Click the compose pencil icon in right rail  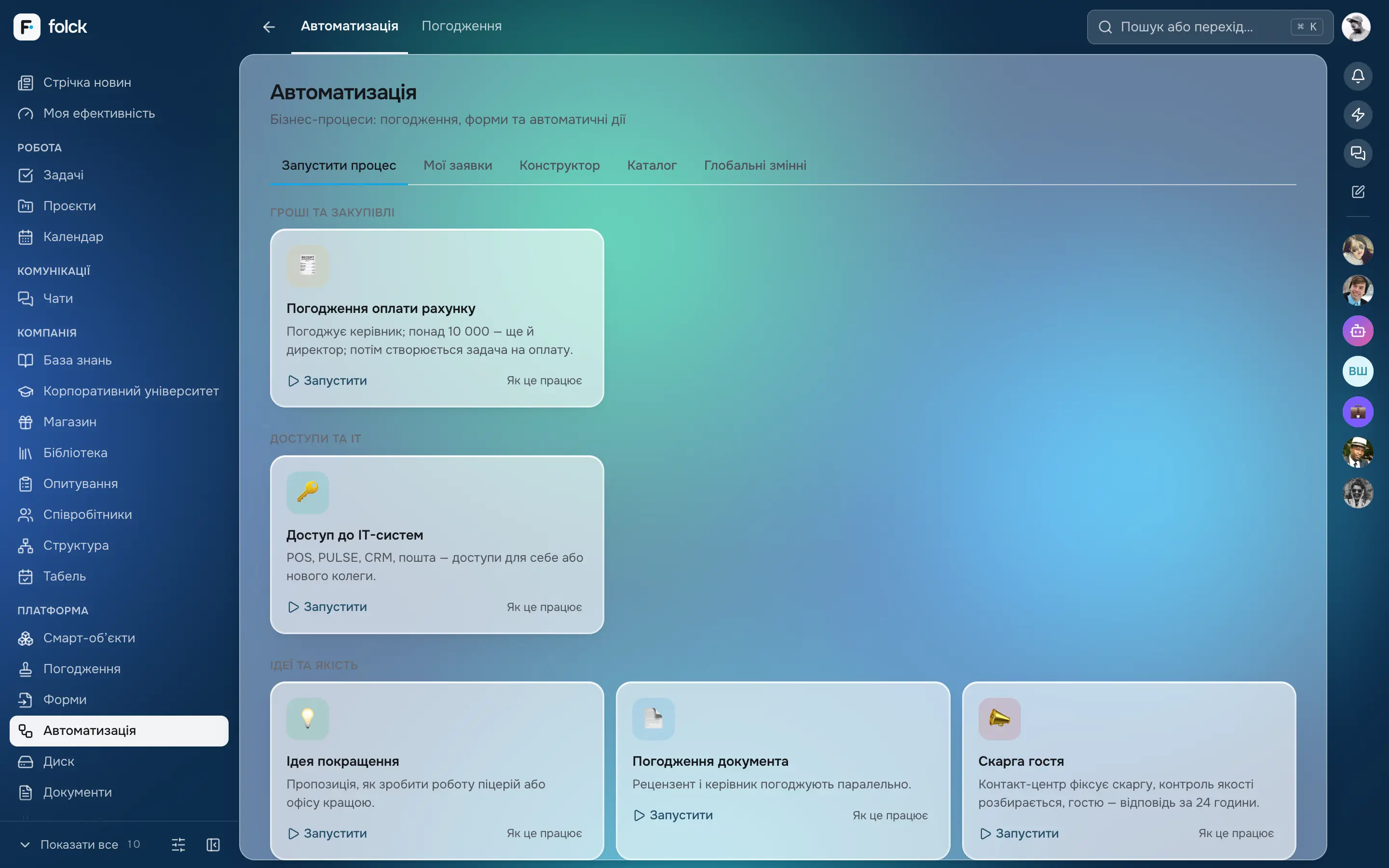pyautogui.click(x=1358, y=192)
